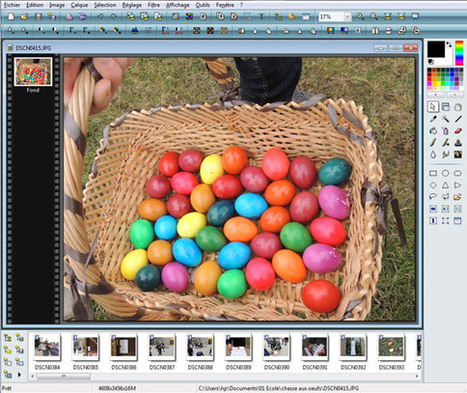Click the load selection folder icon
The height and width of the screenshot is (393, 467).
pos(458,197)
